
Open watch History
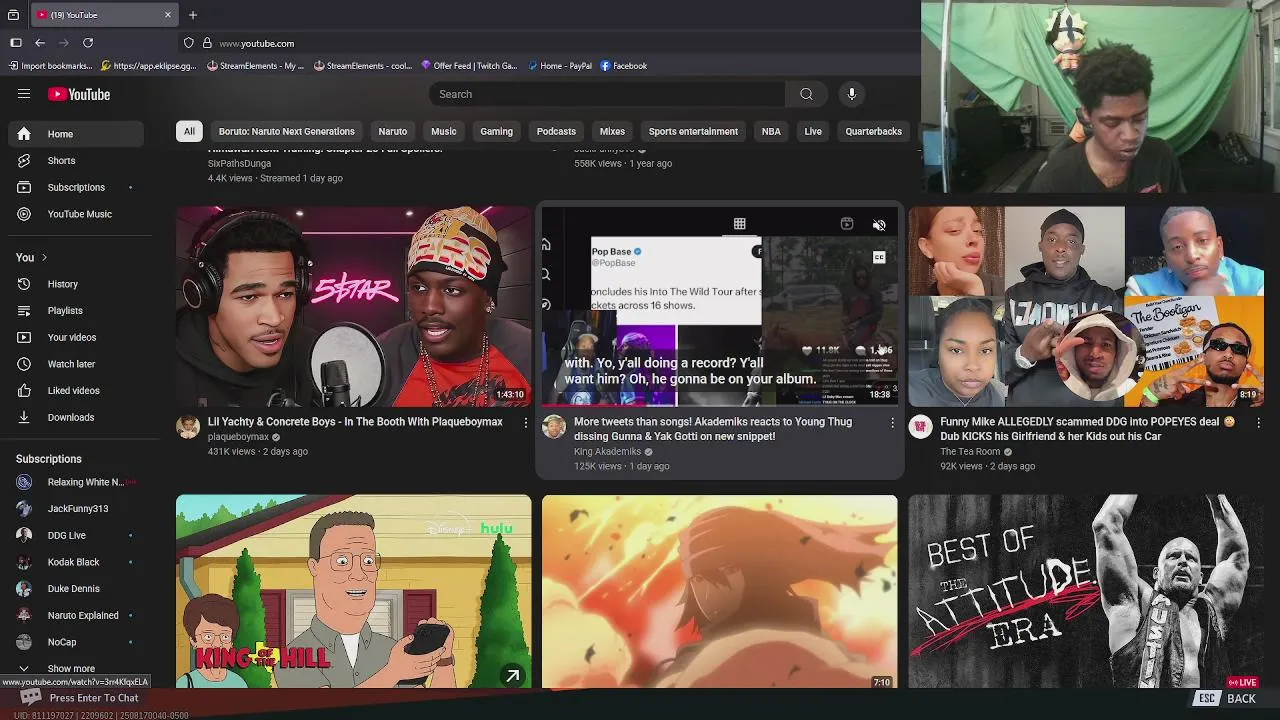tap(76, 284)
